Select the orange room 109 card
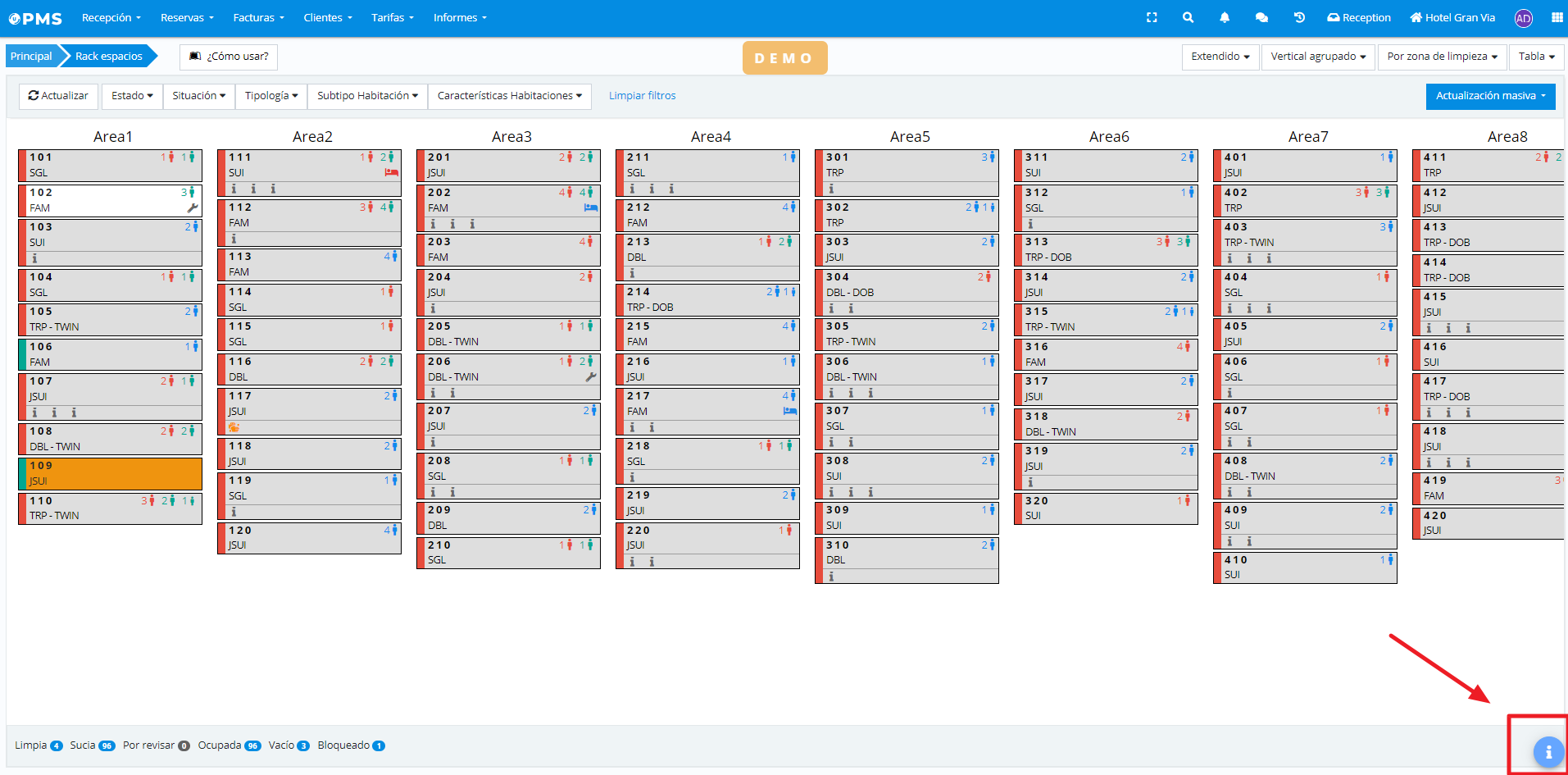Screen dimensions: 1568x775 tap(111, 473)
